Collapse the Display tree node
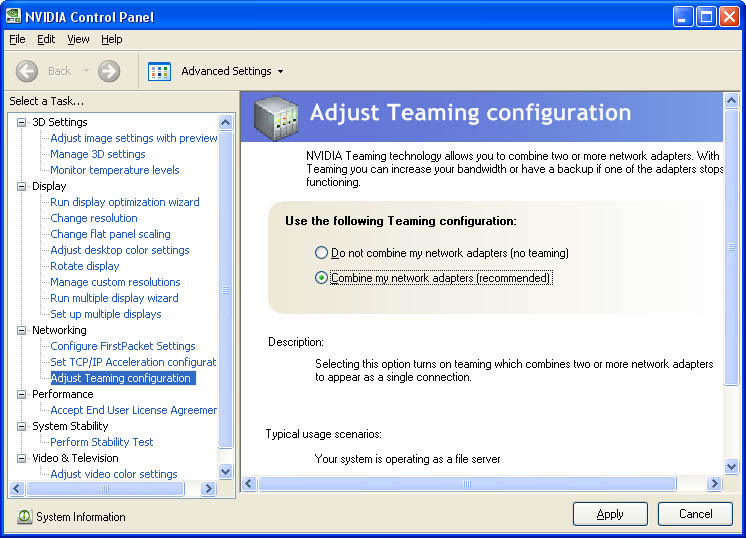 pyautogui.click(x=21, y=186)
